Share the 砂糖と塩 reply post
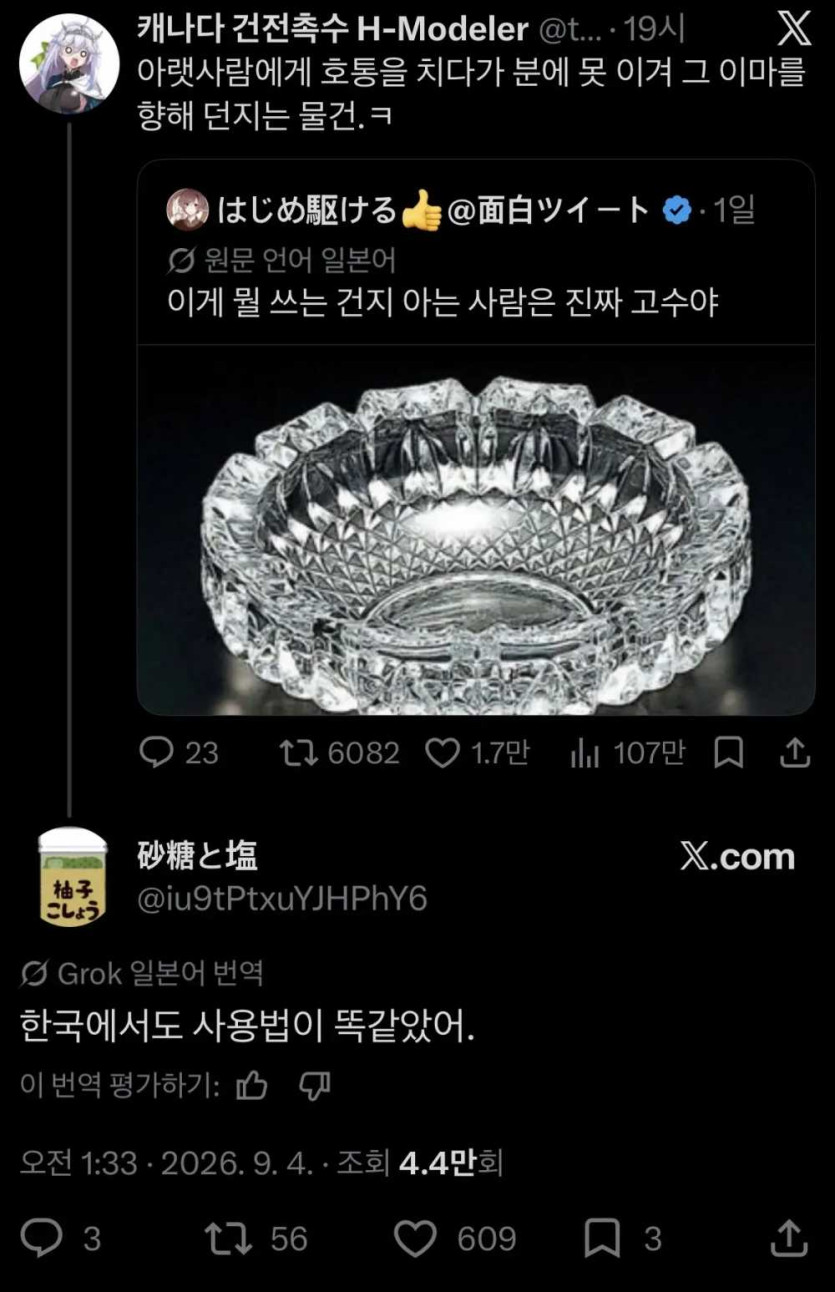Viewport: 835px width, 1292px height. [790, 1239]
